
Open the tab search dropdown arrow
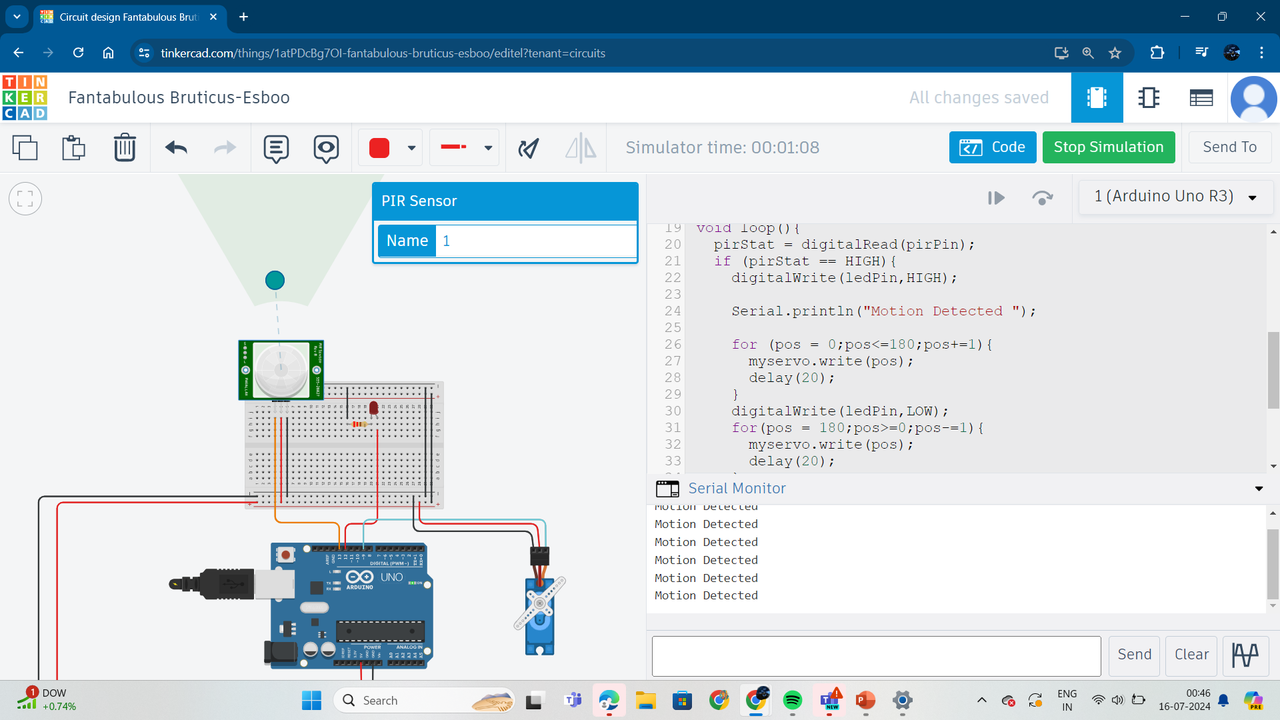pos(17,17)
